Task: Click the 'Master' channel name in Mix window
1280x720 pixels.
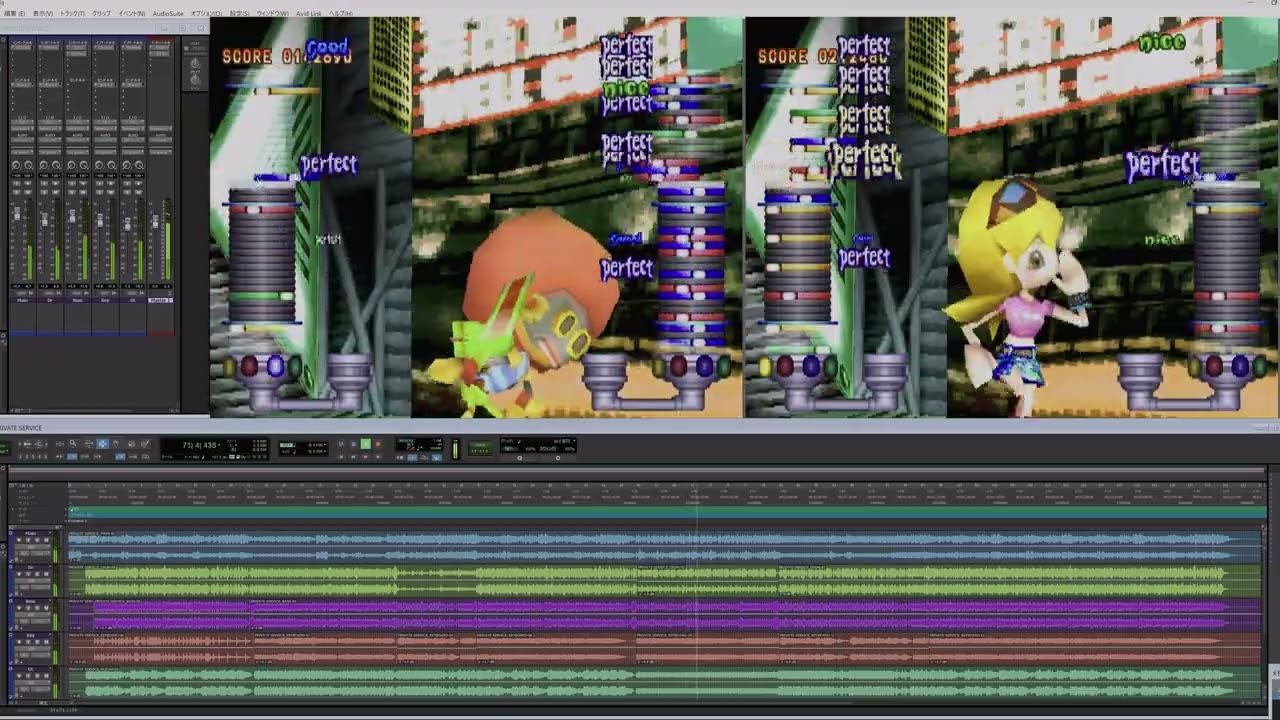Action: coord(161,300)
